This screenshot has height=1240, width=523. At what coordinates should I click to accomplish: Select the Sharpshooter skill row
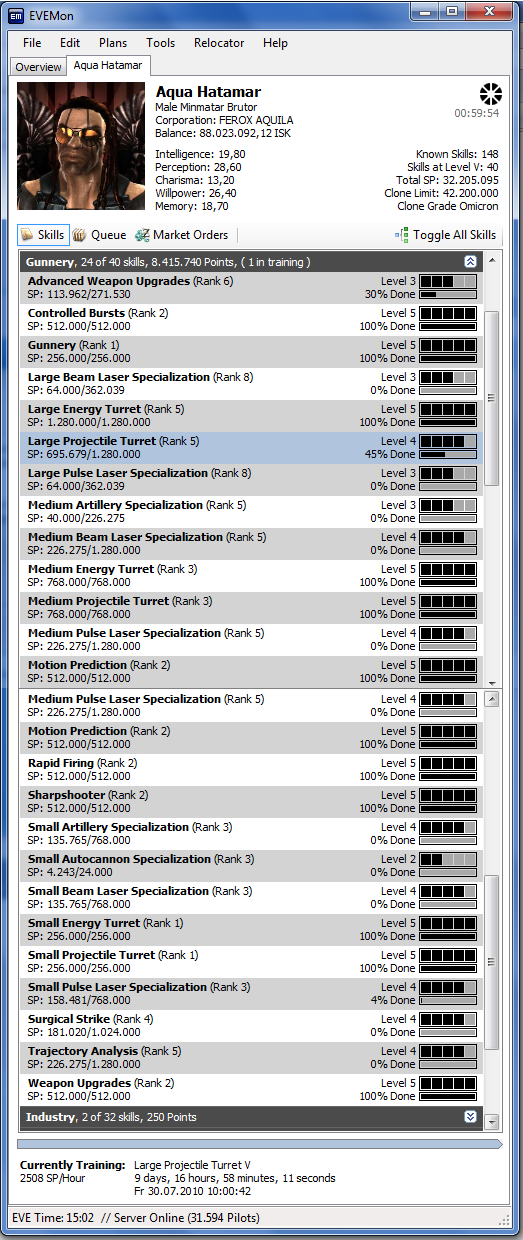click(251, 802)
